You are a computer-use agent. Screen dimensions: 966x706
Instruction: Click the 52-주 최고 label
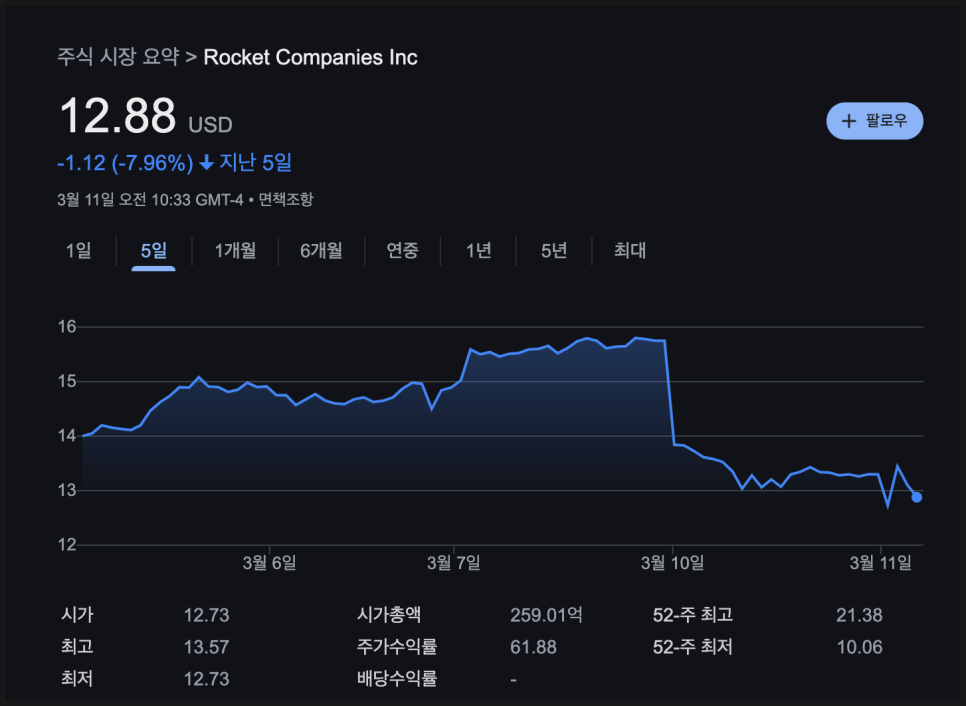pos(693,615)
